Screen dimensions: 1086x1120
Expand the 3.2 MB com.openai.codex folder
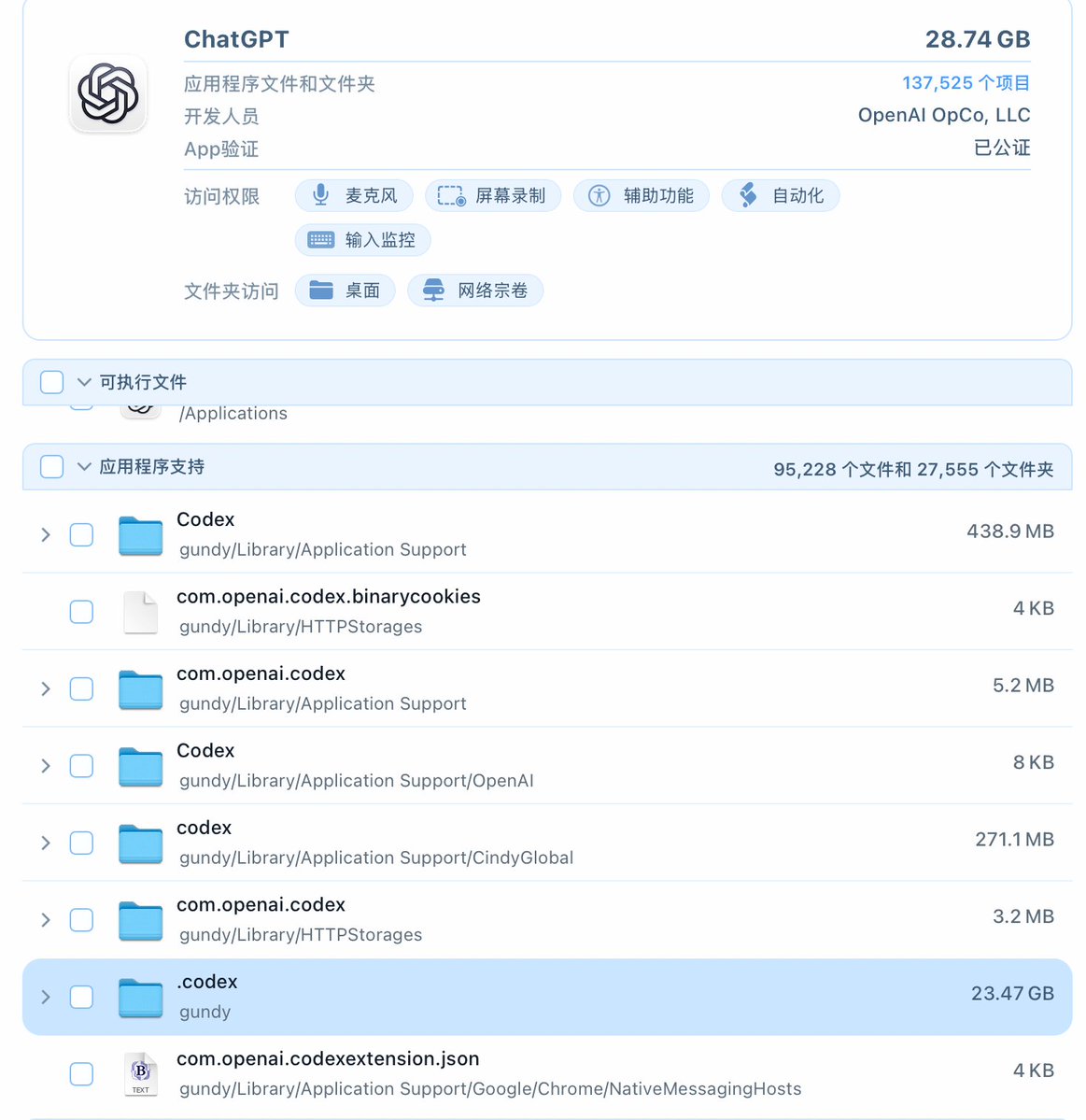tap(46, 920)
